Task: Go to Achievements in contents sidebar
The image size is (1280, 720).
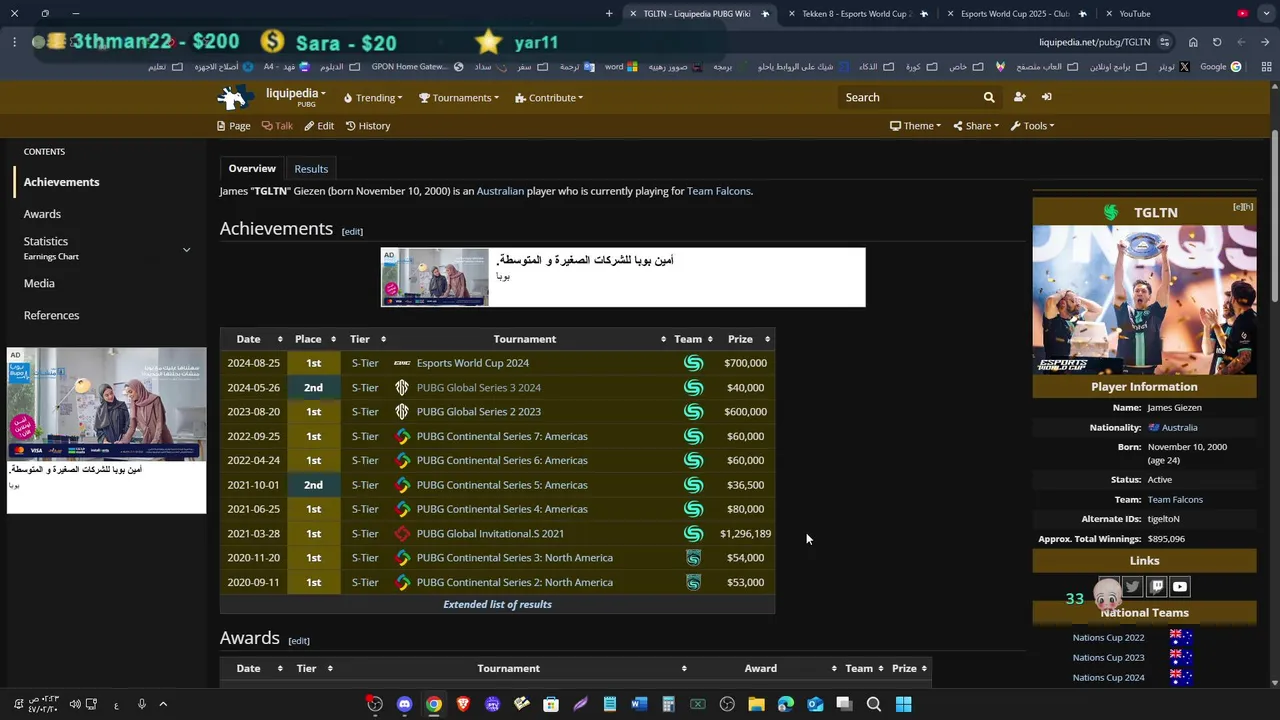Action: (62, 182)
